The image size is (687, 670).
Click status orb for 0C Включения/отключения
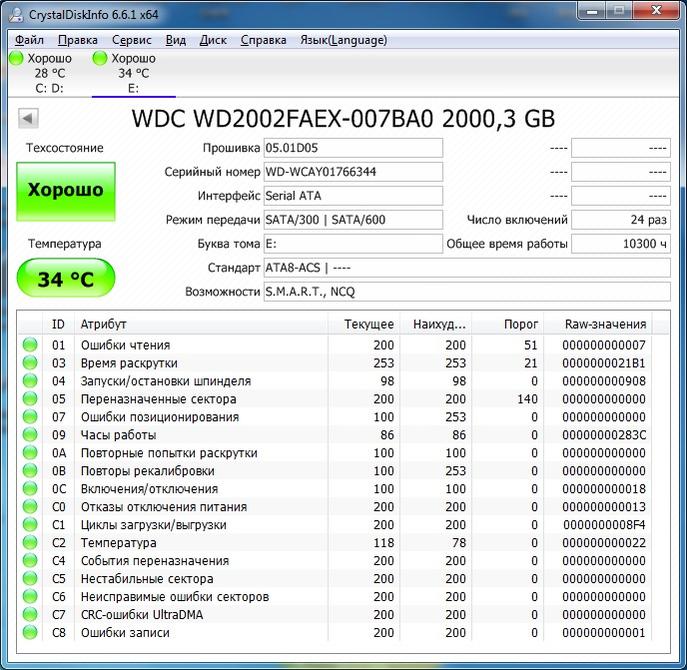pyautogui.click(x=30, y=489)
